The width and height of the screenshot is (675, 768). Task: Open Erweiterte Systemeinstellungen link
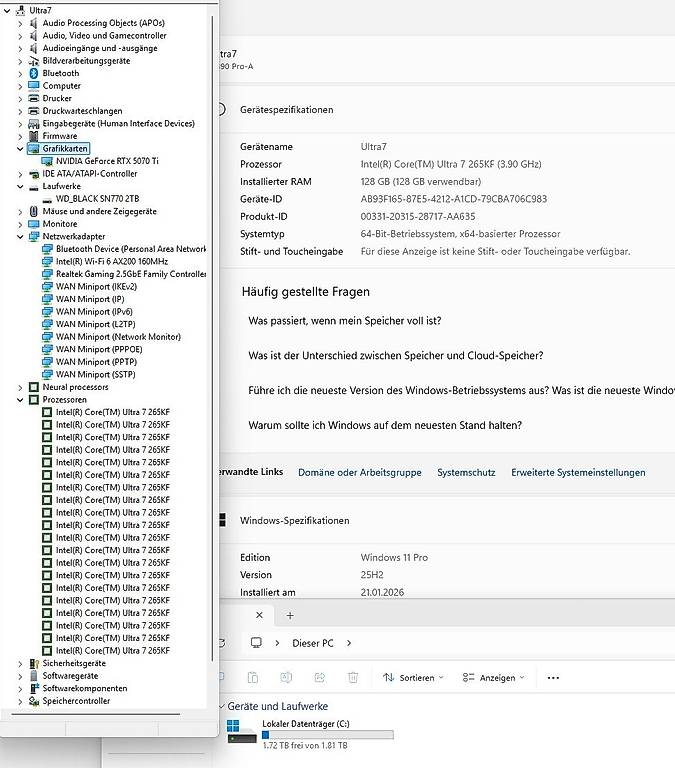[578, 472]
